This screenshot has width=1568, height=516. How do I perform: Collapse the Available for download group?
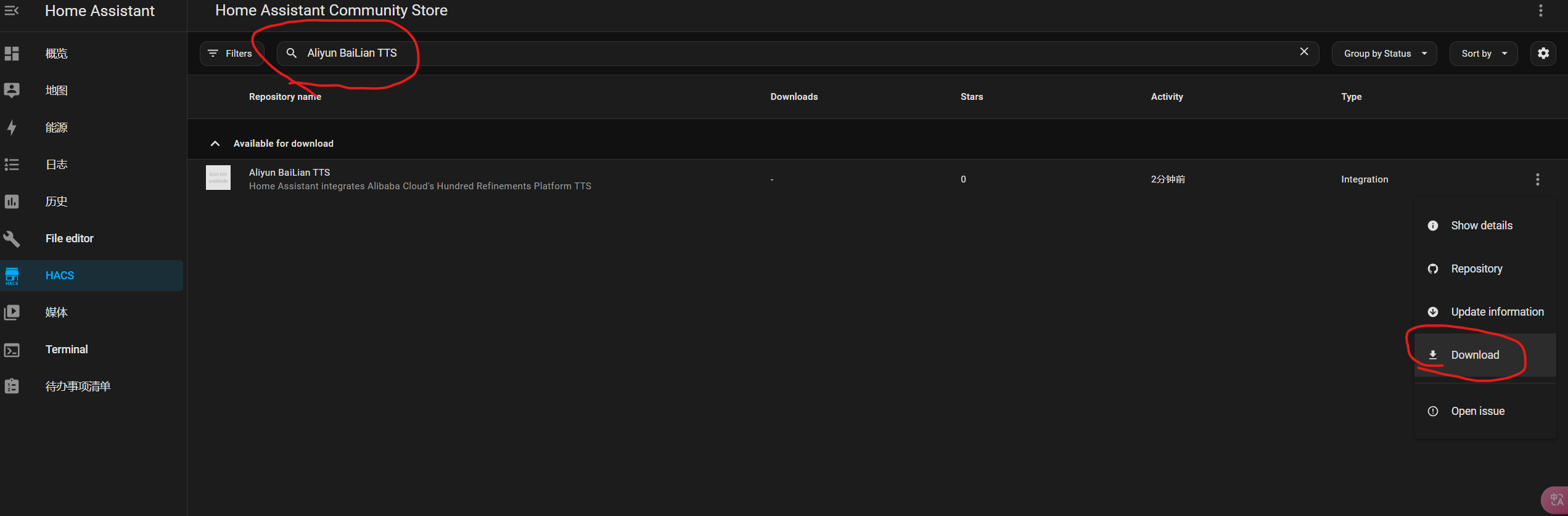(215, 144)
